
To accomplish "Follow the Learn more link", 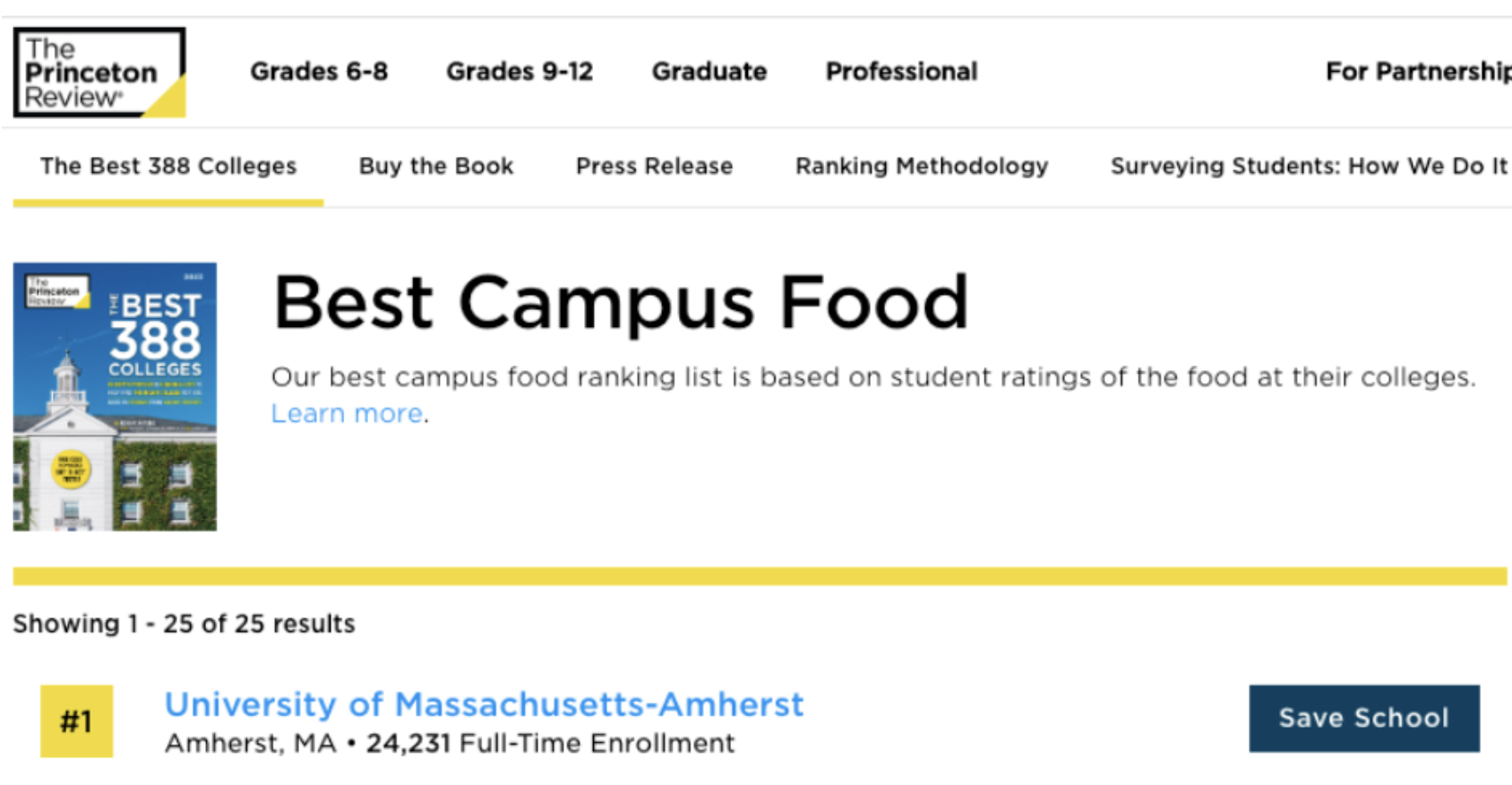I will [x=347, y=413].
